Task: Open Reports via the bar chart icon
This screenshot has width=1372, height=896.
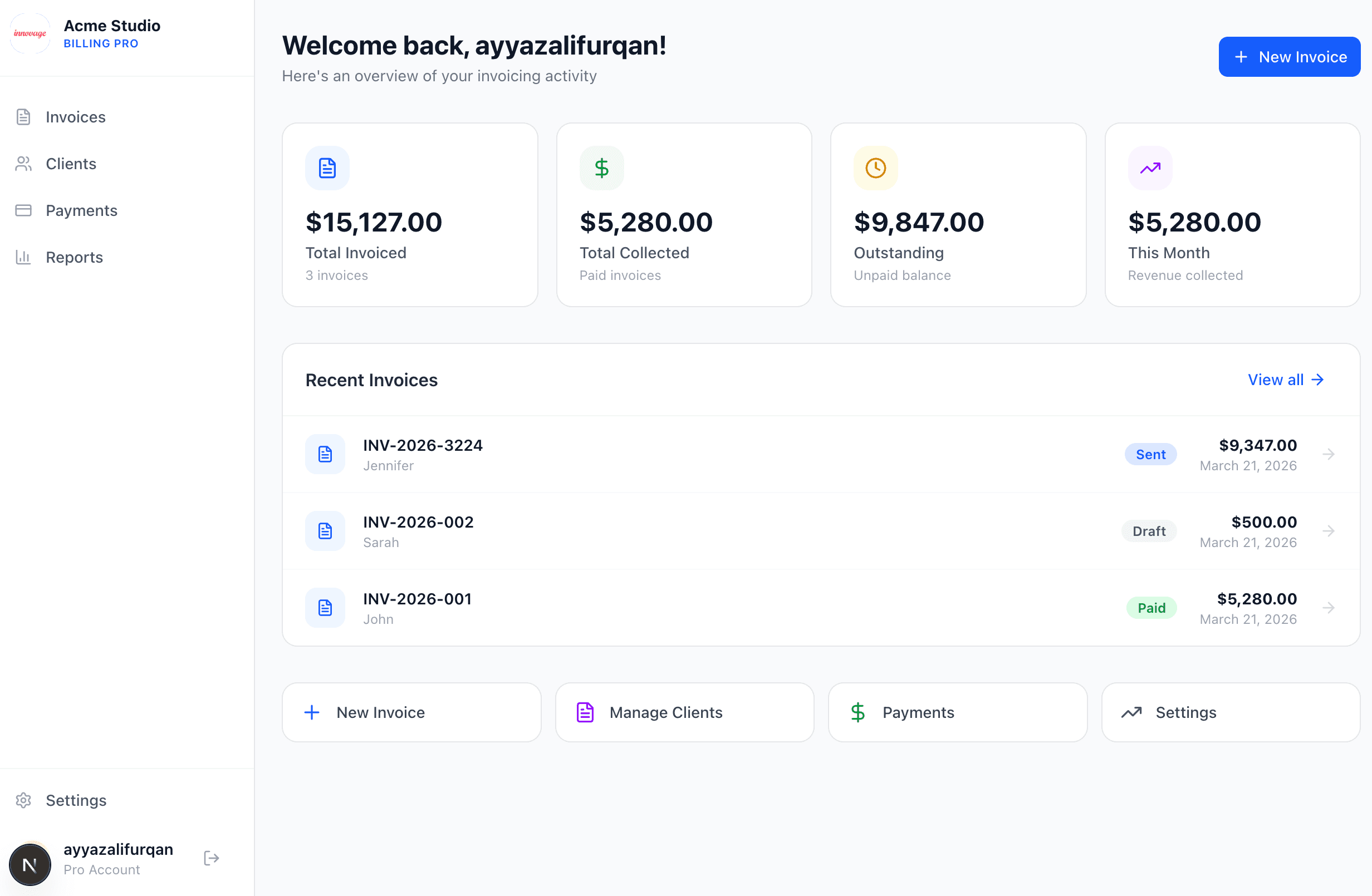Action: click(23, 257)
